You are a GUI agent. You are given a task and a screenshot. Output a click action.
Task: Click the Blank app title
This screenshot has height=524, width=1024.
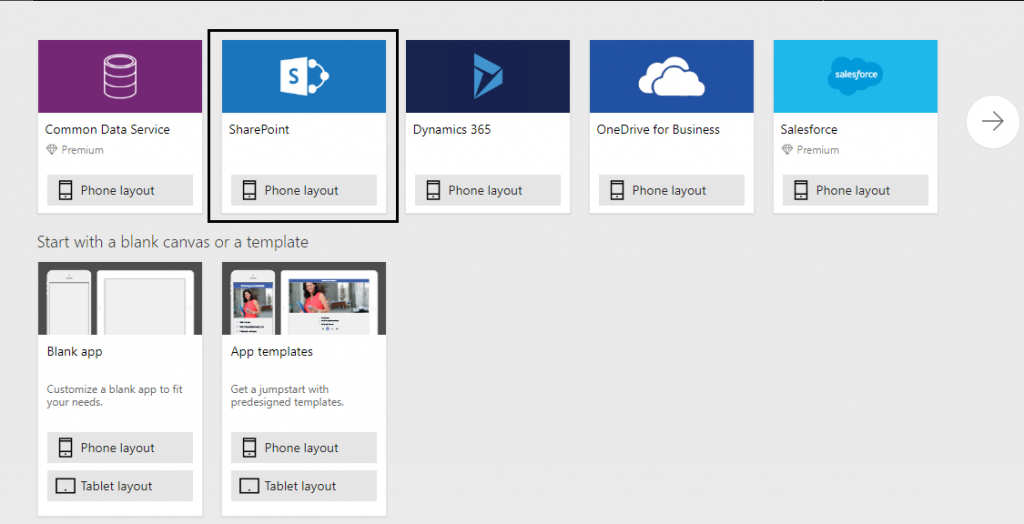pos(74,352)
